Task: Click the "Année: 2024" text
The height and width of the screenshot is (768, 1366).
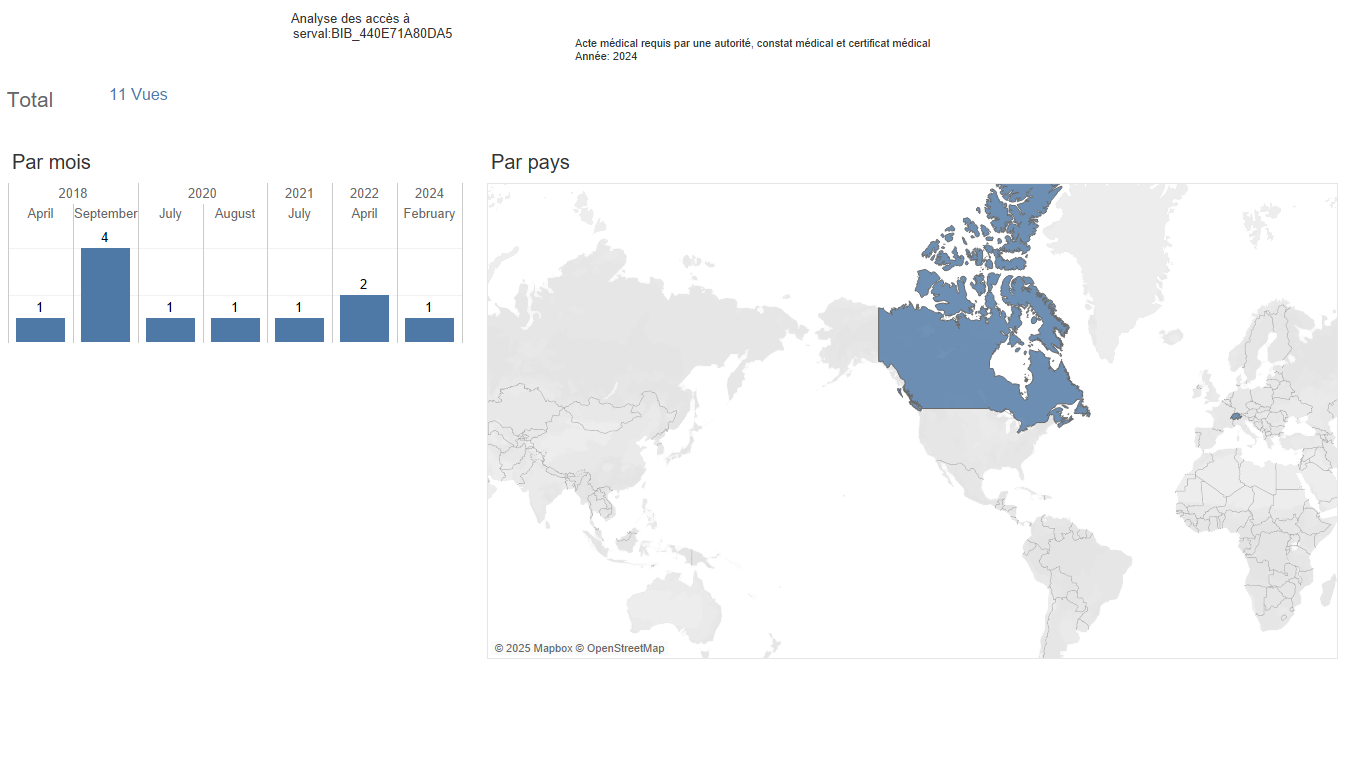Action: click(x=606, y=57)
